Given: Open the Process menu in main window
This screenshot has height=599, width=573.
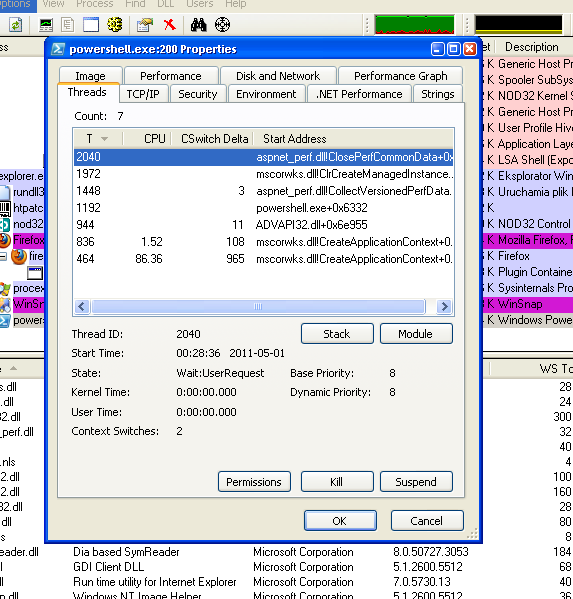Looking at the screenshot, I should point(95,4).
